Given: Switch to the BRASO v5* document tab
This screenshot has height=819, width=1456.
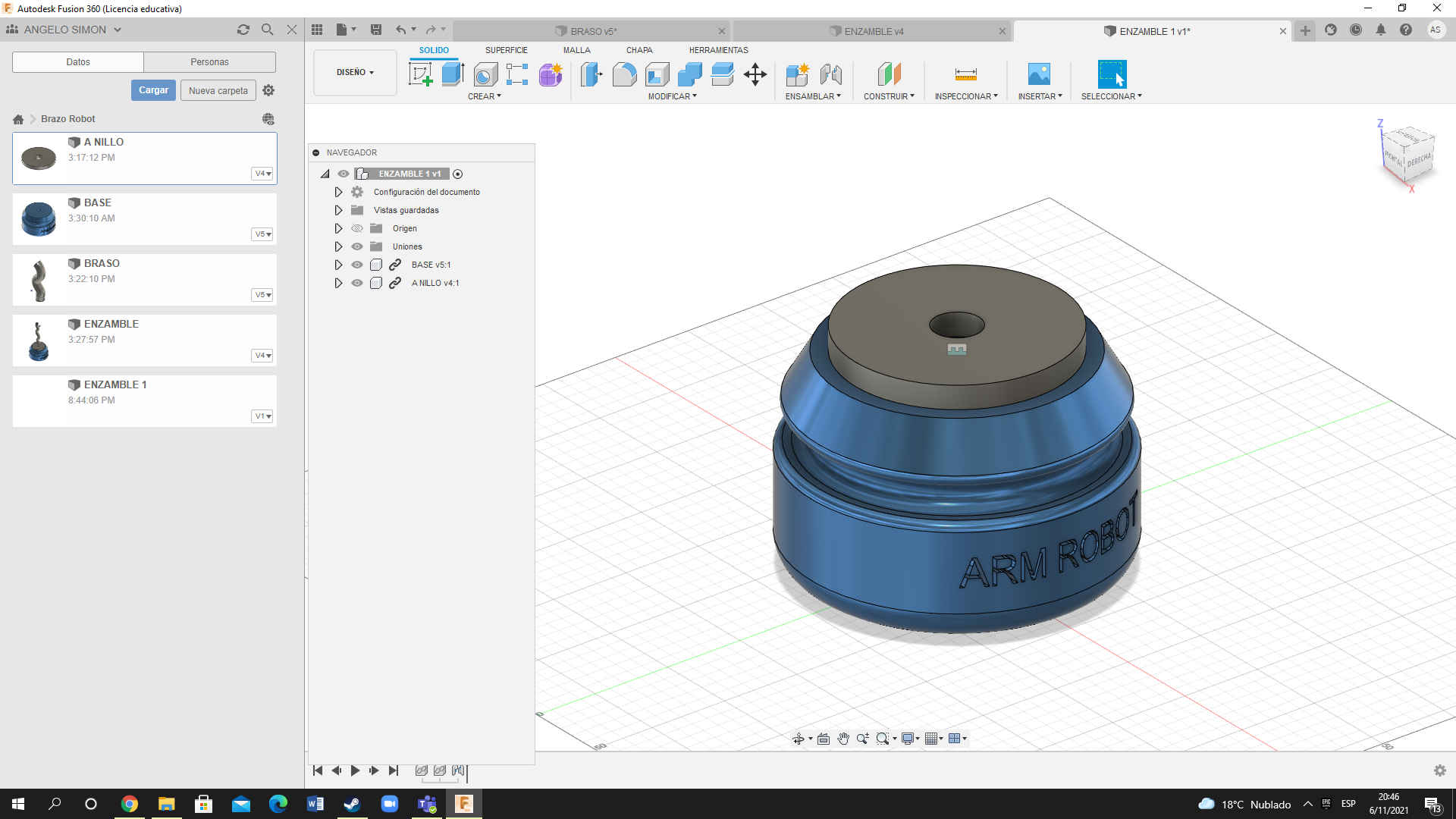Looking at the screenshot, I should [x=593, y=31].
